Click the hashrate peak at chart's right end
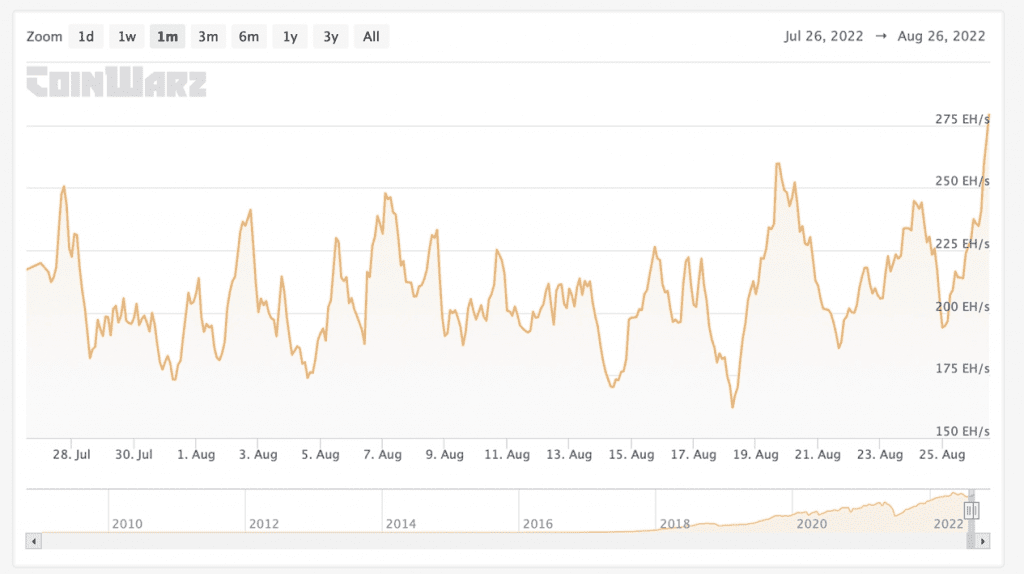This screenshot has width=1024, height=574. click(x=988, y=118)
